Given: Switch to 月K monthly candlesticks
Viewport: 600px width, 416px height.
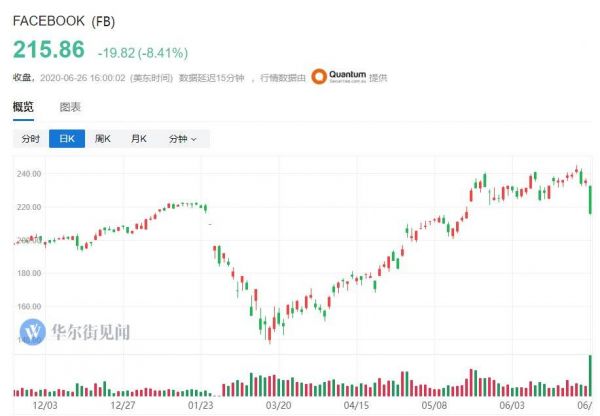Looking at the screenshot, I should click(139, 139).
